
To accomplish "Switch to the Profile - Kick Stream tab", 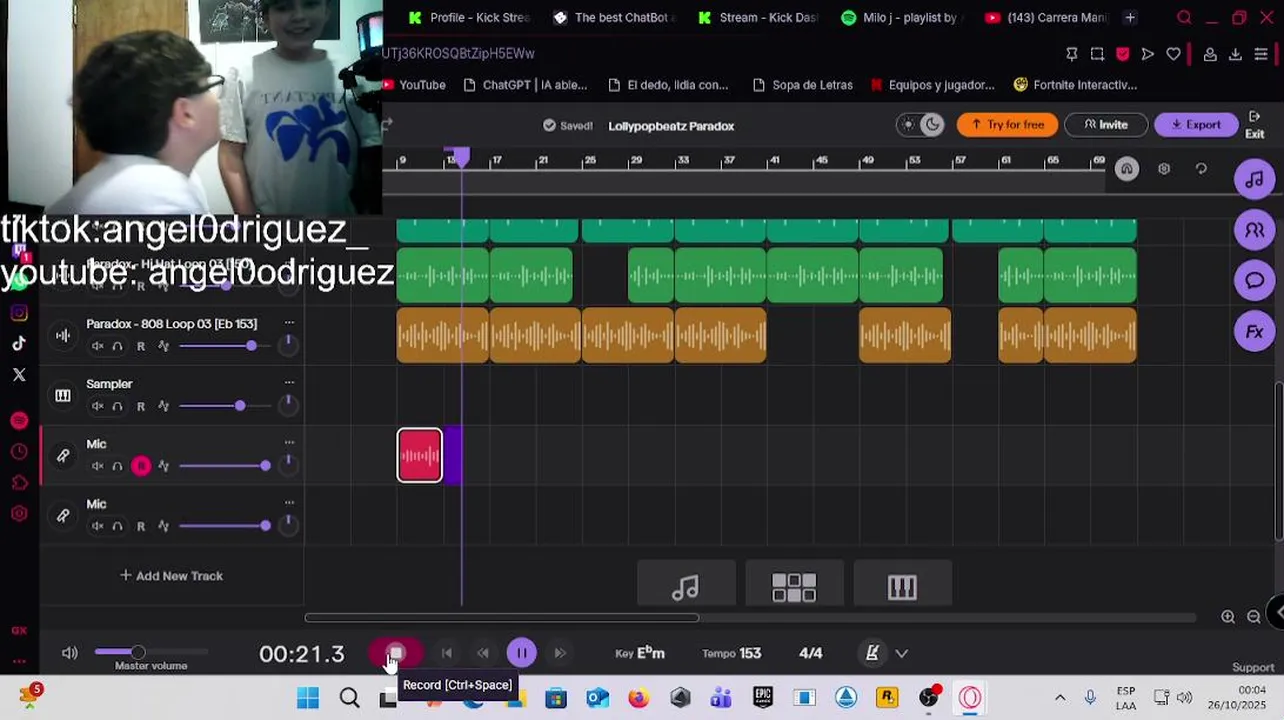I will (470, 17).
